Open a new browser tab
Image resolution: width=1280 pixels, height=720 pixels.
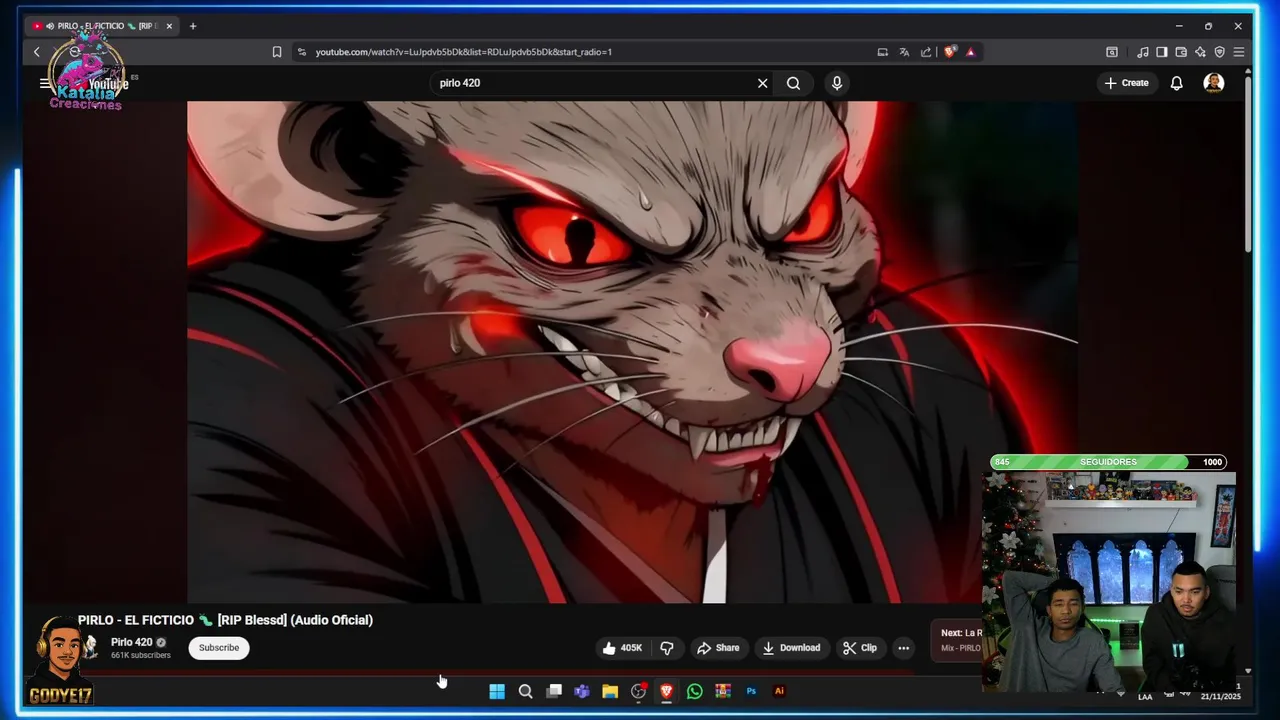point(193,26)
